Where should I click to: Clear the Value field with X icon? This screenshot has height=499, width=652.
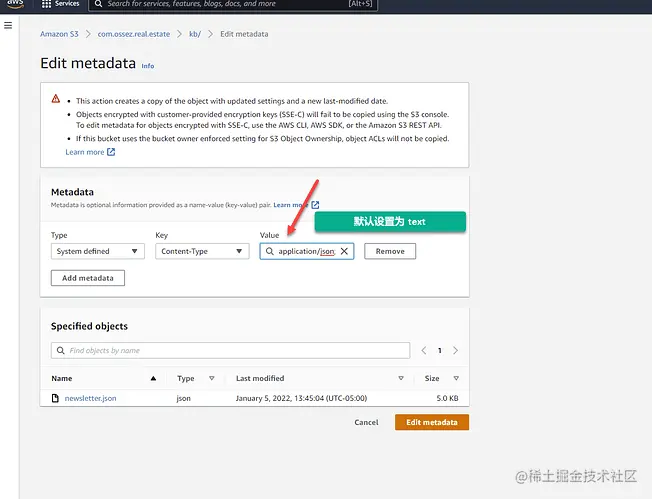pos(344,251)
